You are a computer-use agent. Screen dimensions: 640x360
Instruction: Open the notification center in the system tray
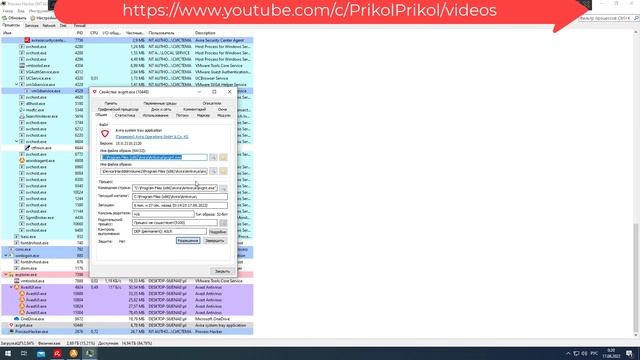(629, 353)
